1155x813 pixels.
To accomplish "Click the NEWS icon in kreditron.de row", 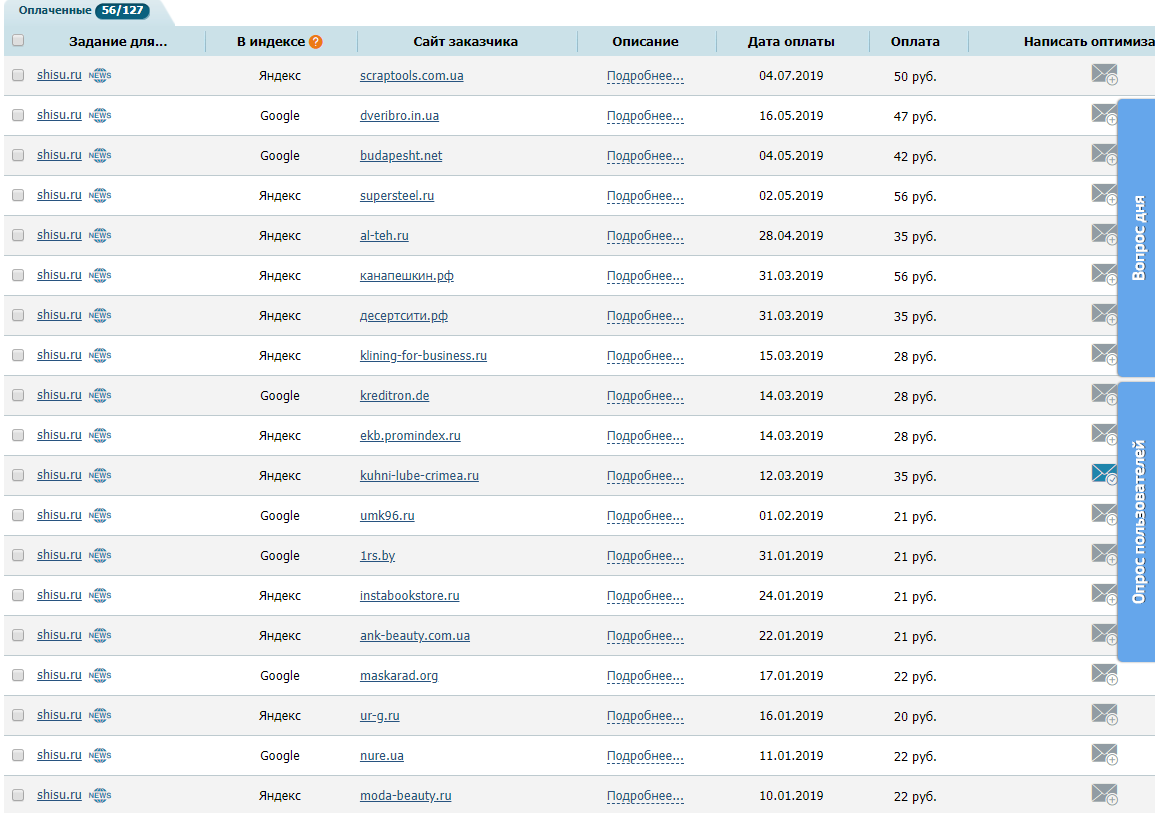I will pos(99,395).
